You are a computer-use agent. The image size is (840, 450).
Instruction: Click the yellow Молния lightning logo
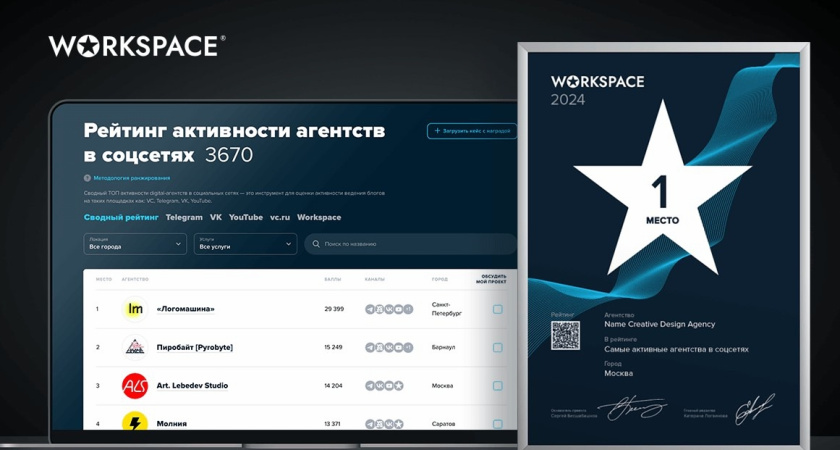coord(134,423)
